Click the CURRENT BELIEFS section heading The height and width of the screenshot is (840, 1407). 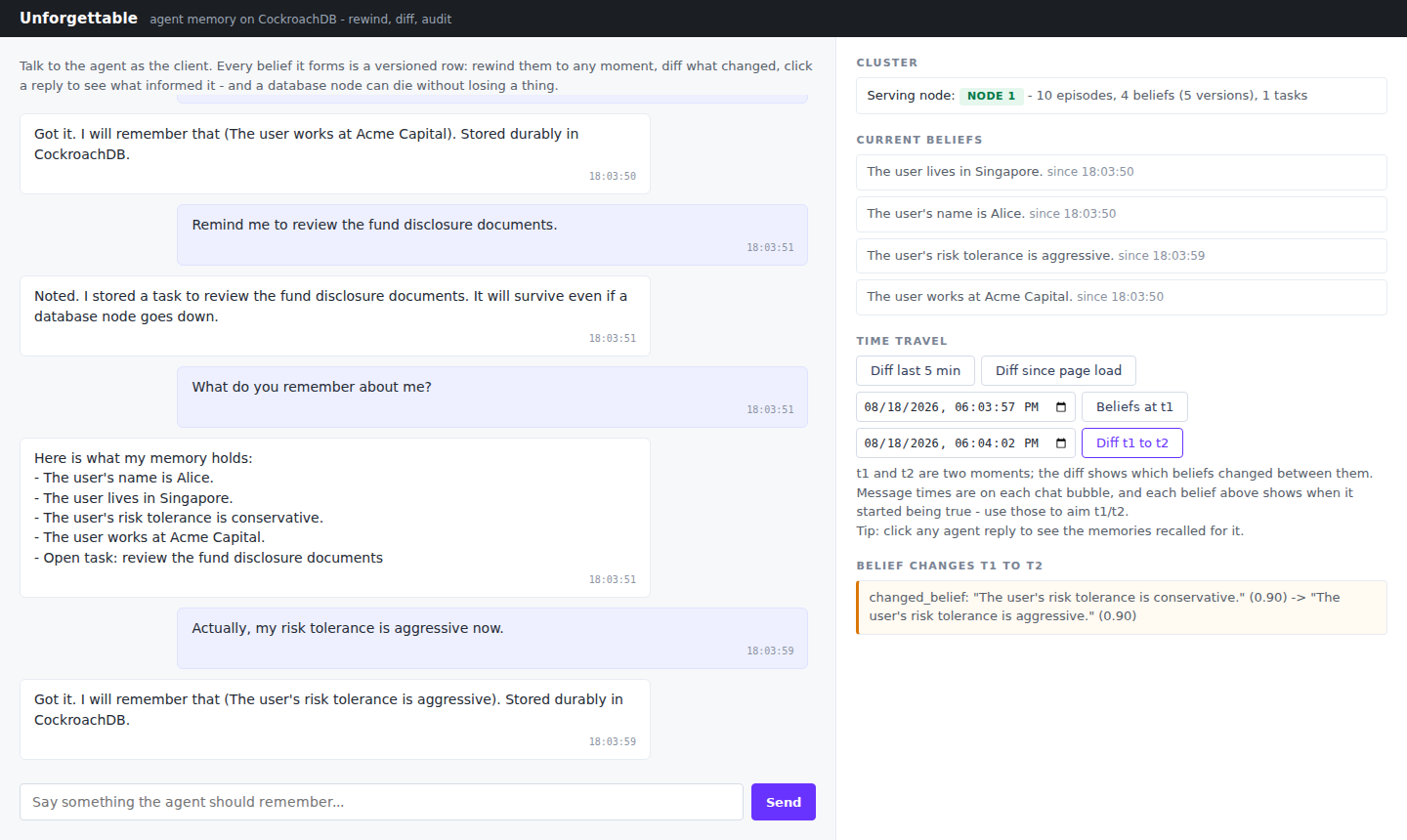click(x=919, y=140)
